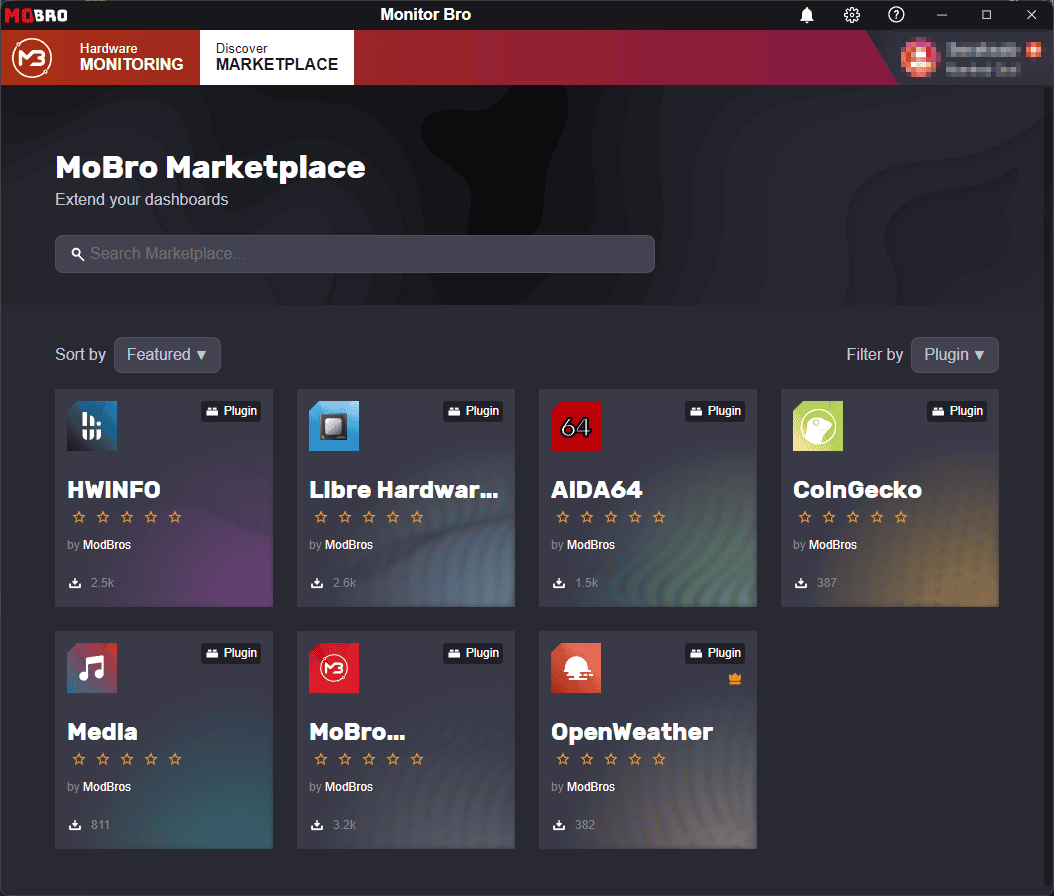Click HWINFO star rating
1054x896 pixels.
point(127,518)
